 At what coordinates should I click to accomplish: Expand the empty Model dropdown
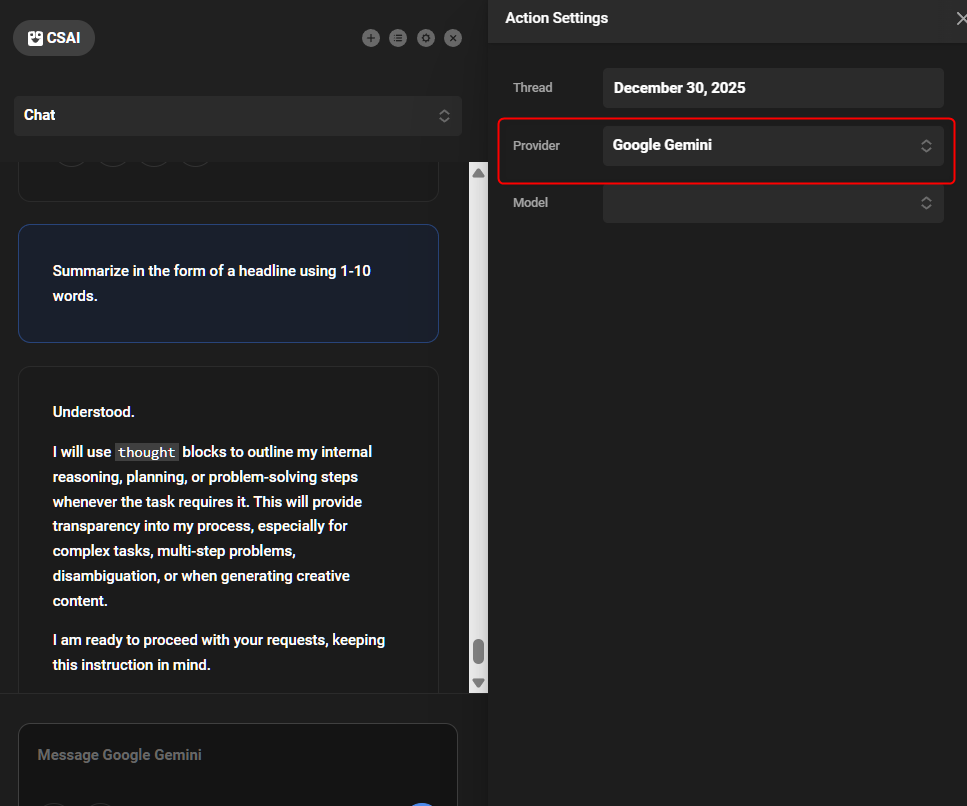(772, 203)
